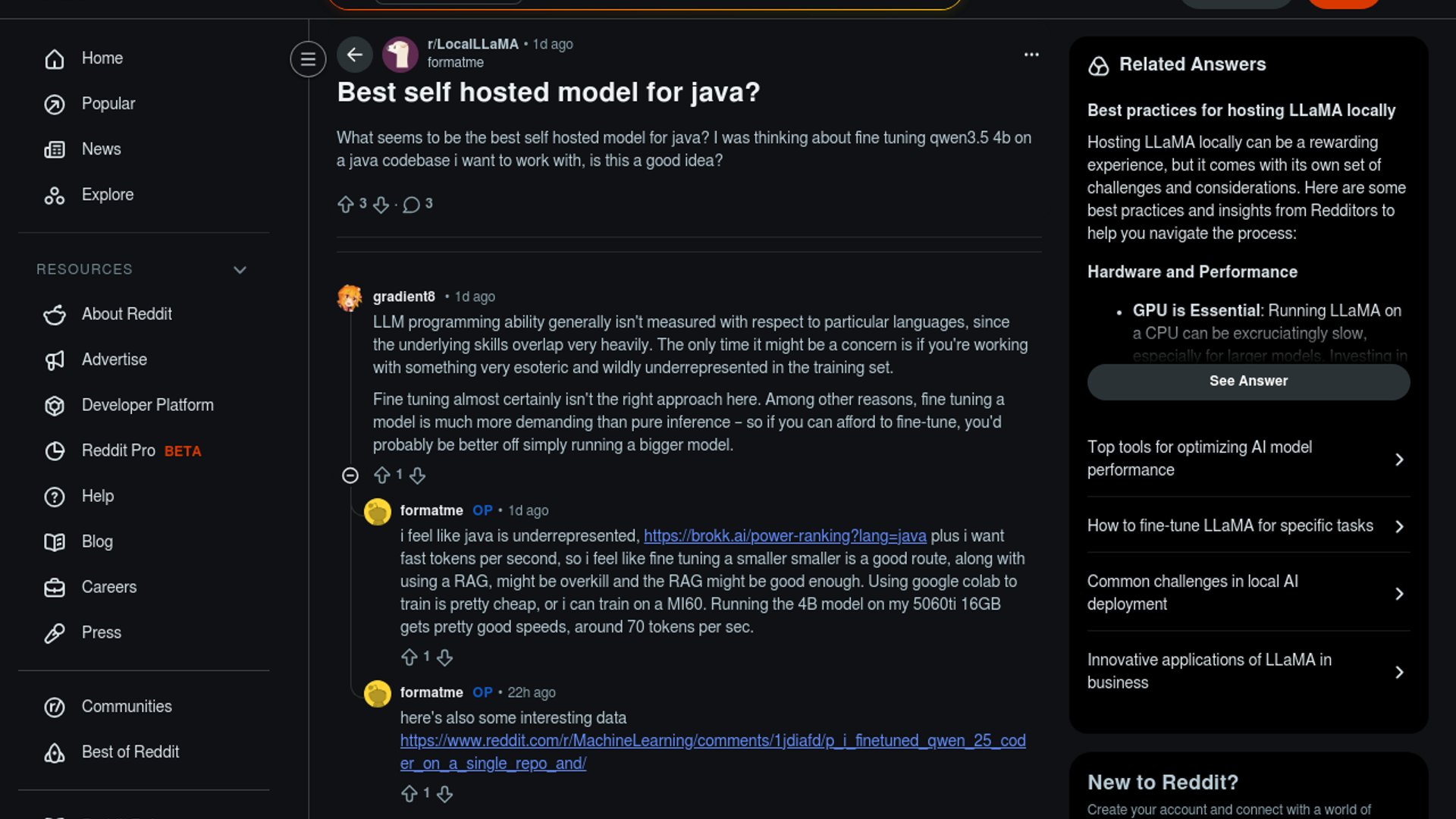Click the back arrow button
1456x819 pixels.
[x=354, y=55]
